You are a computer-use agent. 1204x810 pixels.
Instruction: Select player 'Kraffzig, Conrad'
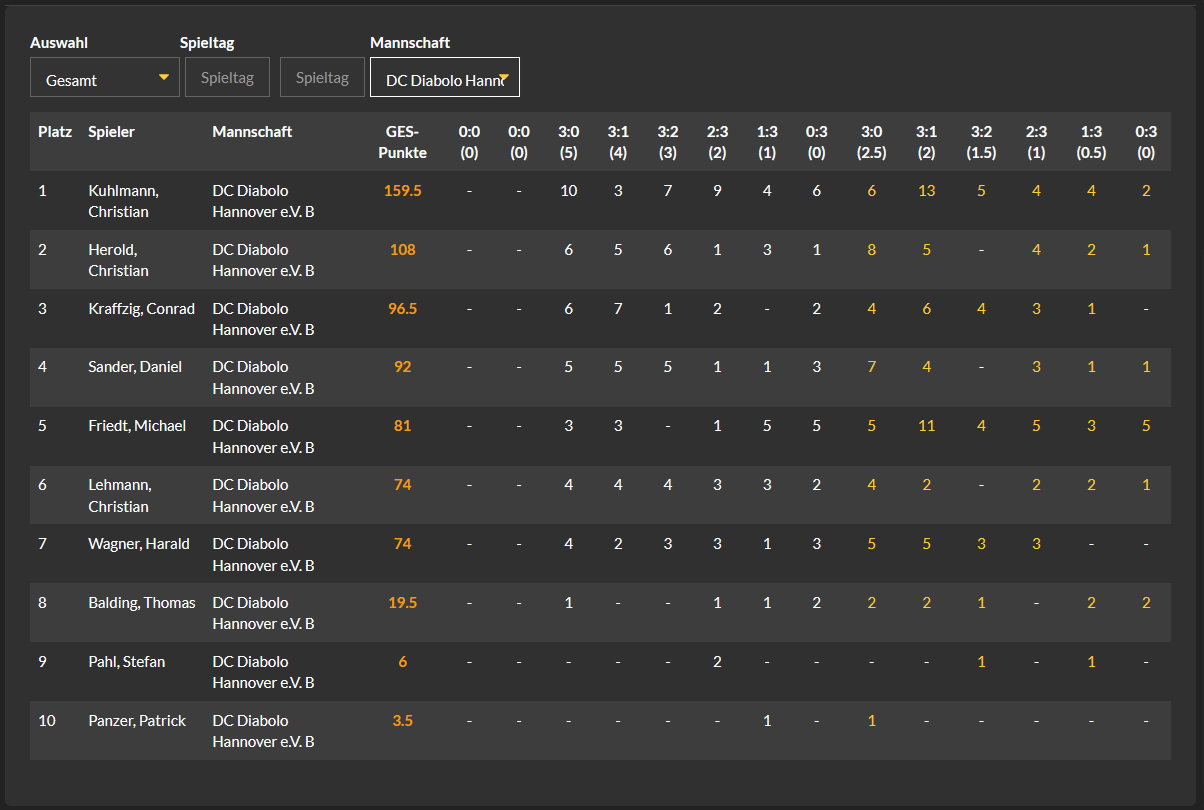(141, 308)
